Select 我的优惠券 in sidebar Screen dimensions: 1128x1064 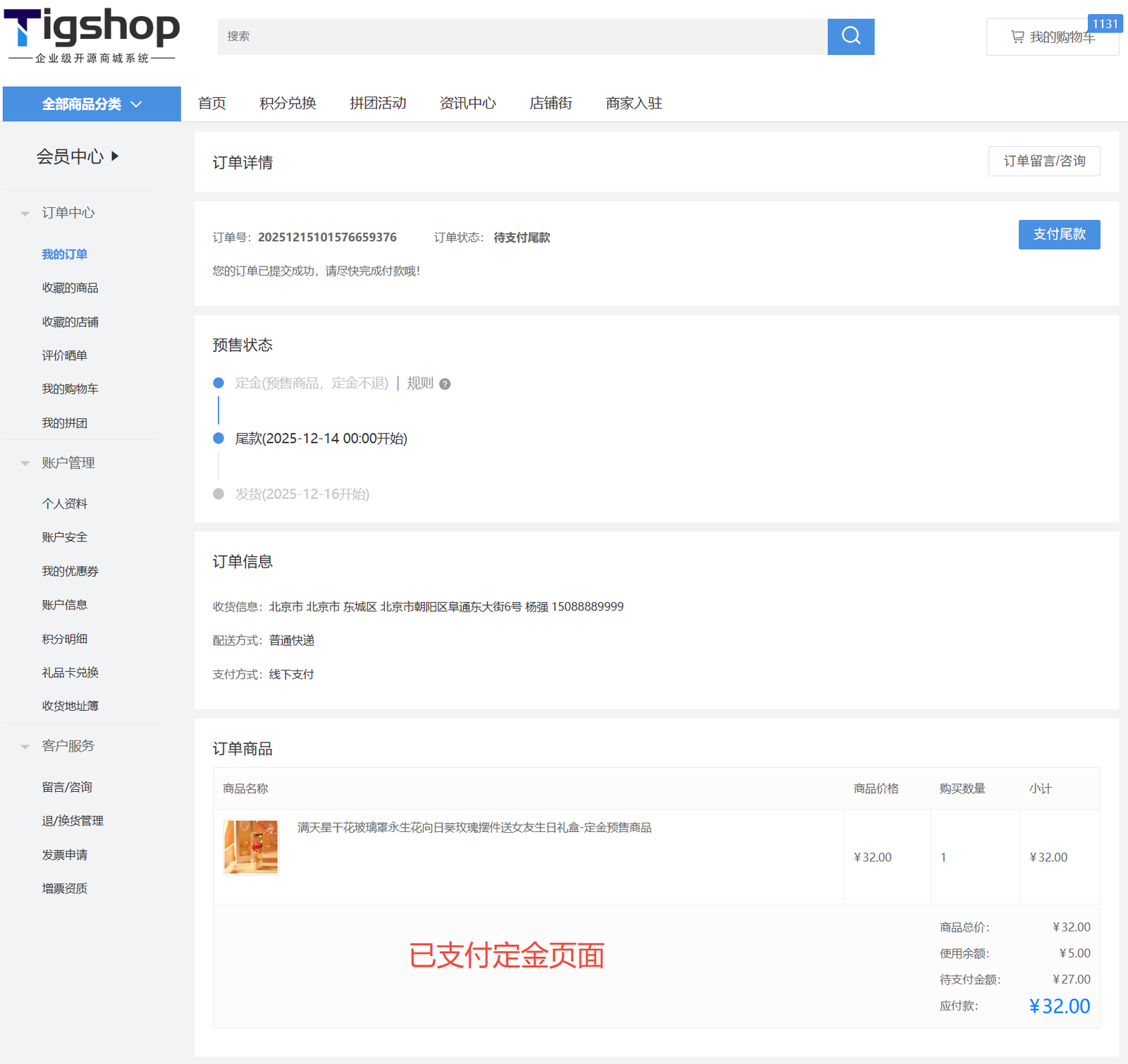pyautogui.click(x=70, y=571)
